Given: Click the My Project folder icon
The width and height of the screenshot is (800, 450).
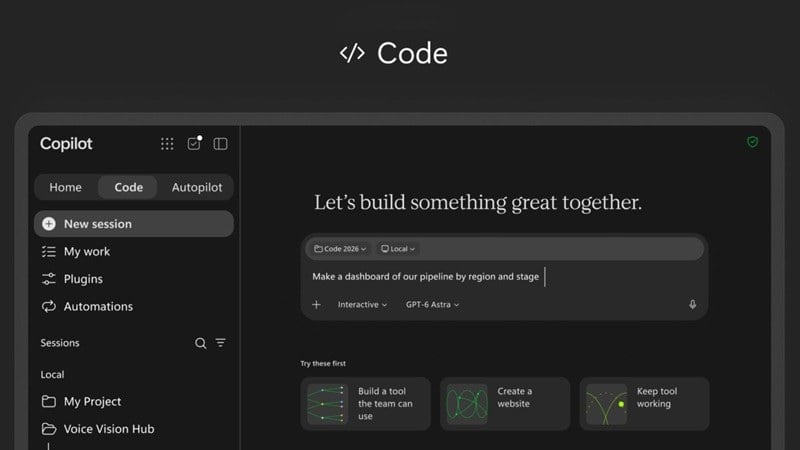Looking at the screenshot, I should (48, 402).
